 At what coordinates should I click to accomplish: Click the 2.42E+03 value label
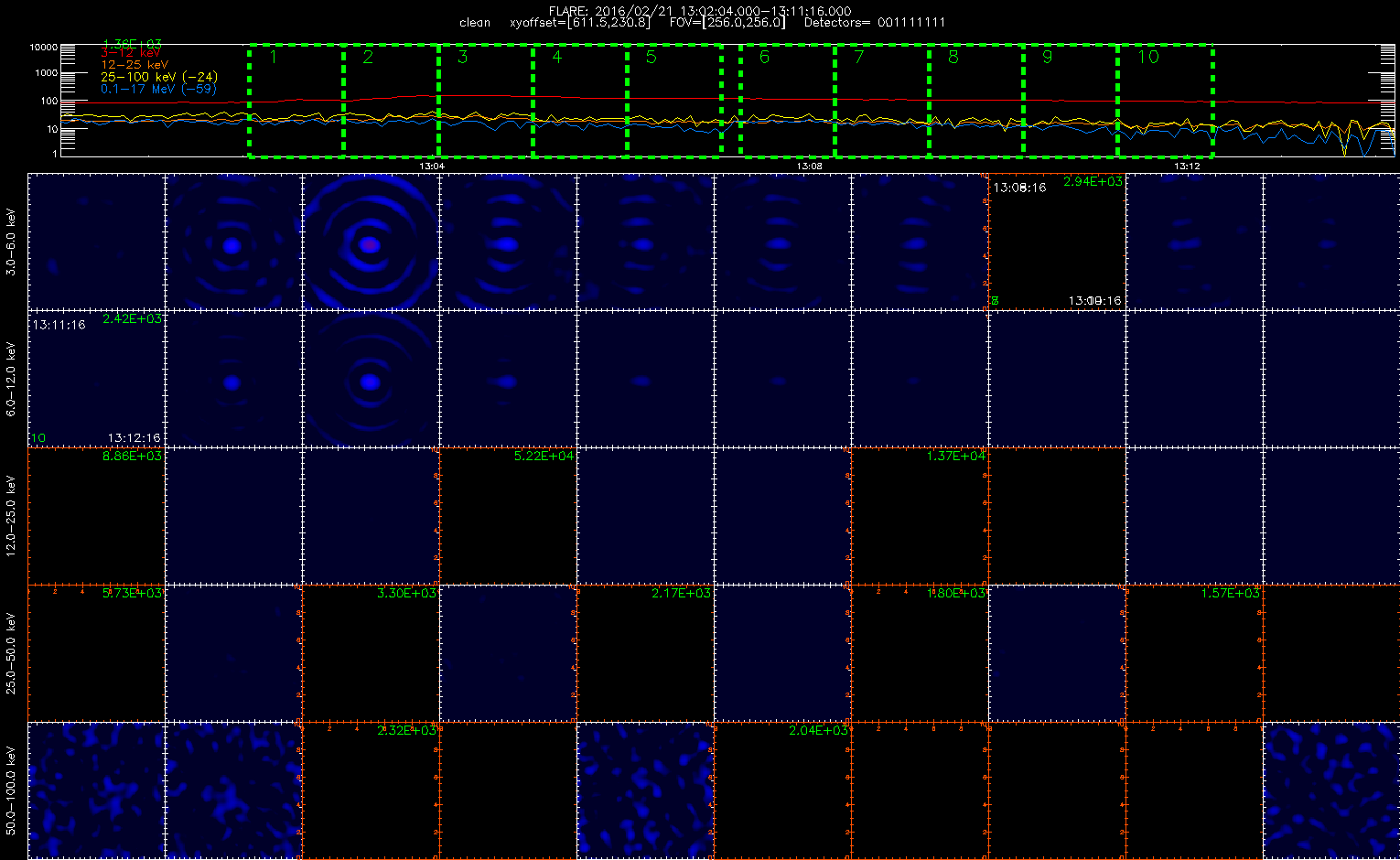[x=133, y=319]
